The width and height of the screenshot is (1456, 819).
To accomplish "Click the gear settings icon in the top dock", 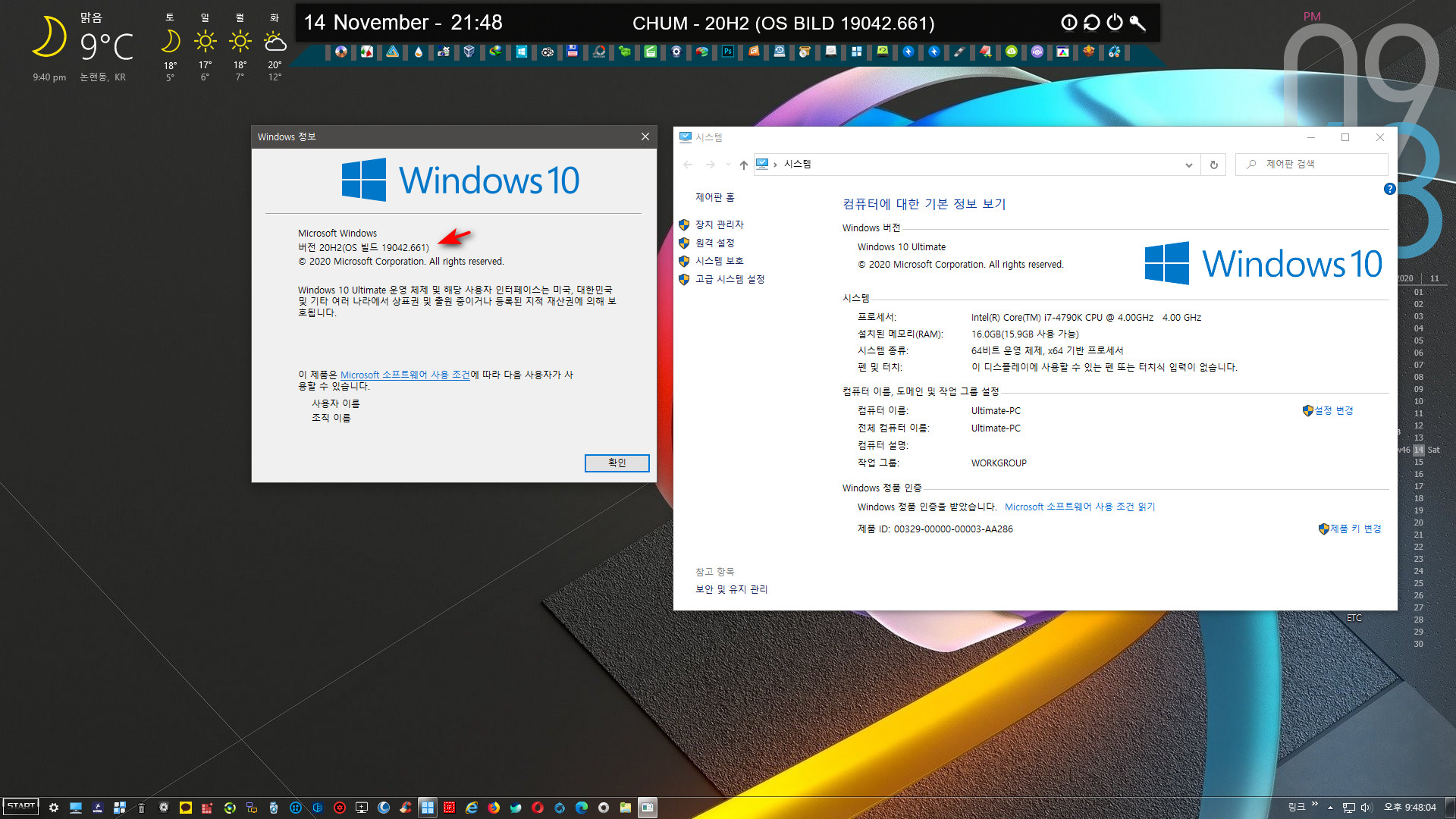I will tap(676, 52).
